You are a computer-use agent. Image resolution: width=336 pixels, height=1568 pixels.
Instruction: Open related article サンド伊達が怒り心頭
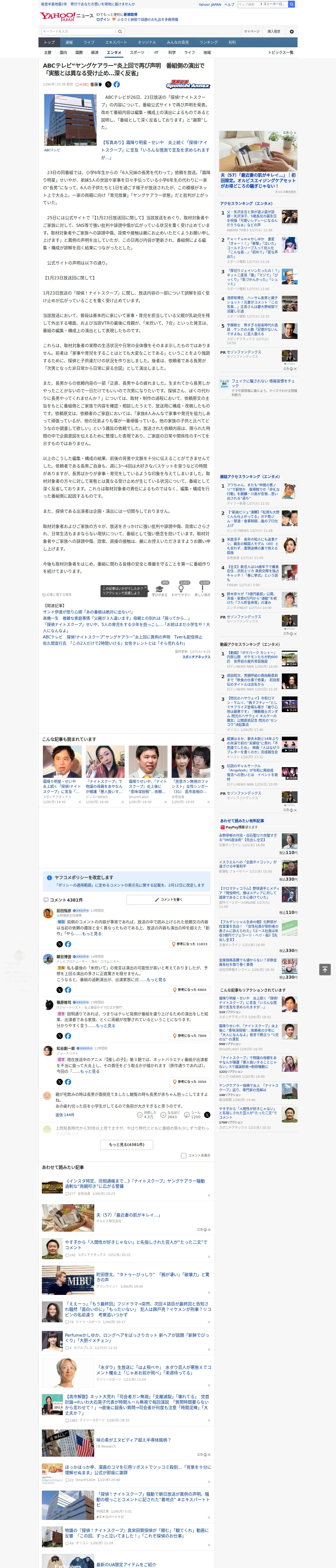pyautogui.click(x=88, y=612)
